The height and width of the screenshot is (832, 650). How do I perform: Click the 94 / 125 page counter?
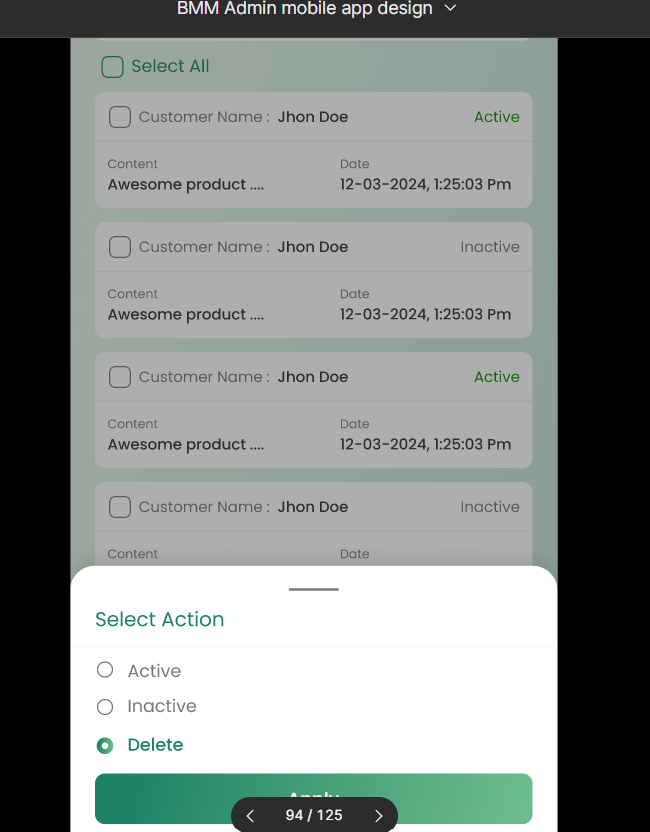[x=314, y=815]
